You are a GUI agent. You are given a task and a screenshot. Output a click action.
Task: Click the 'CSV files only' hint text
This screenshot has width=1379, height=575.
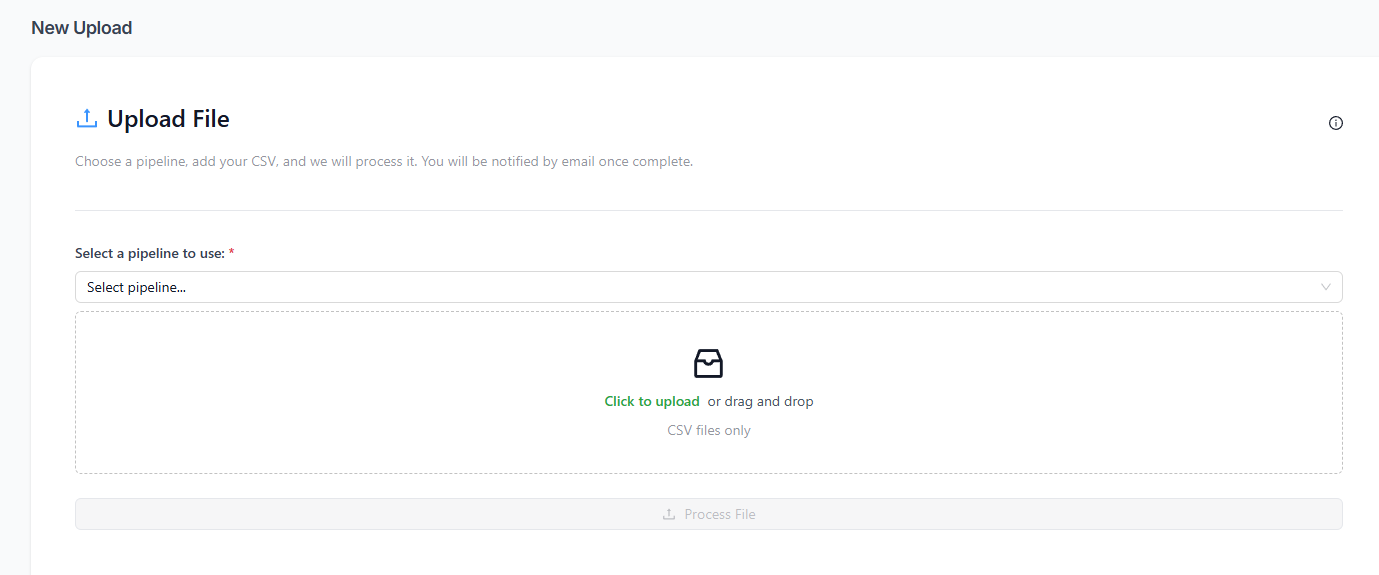tap(708, 430)
